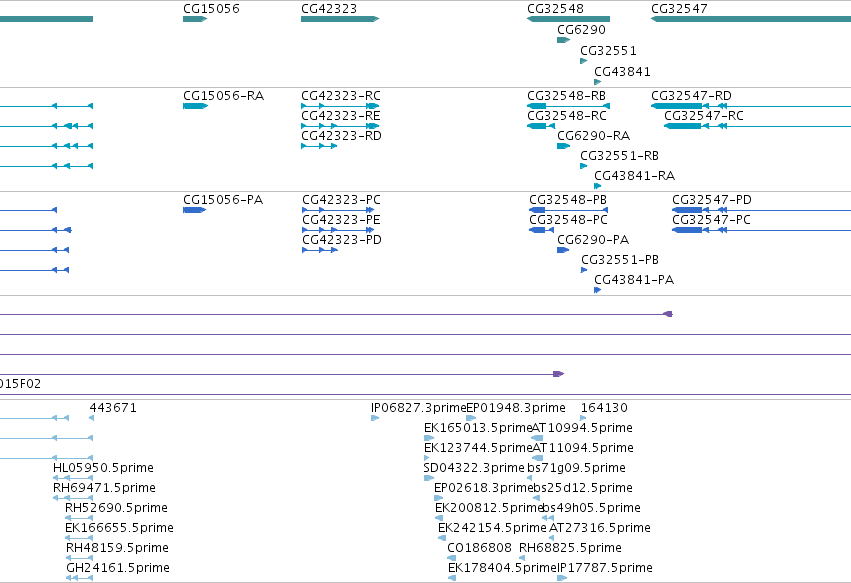Click the CG42323 gene bar
The width and height of the screenshot is (851, 583).
[340, 19]
